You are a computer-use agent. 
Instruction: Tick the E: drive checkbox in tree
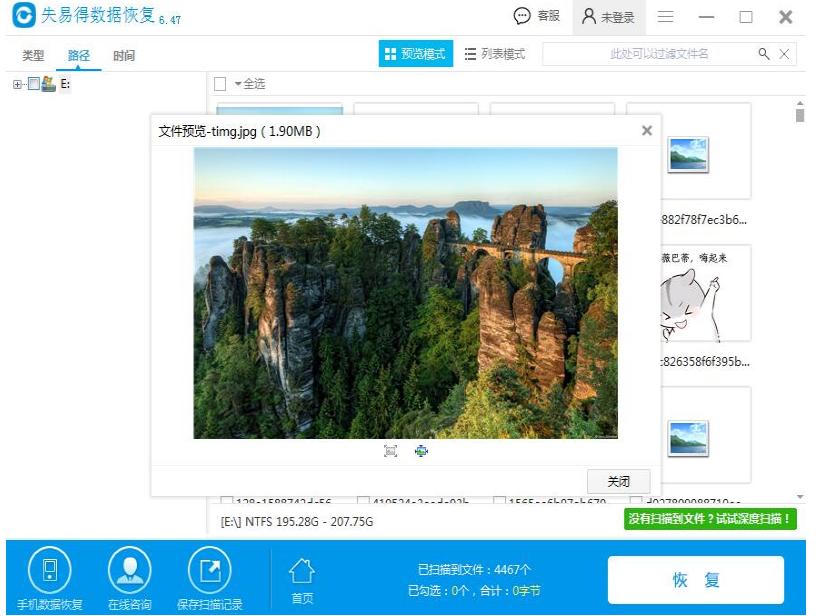(34, 84)
